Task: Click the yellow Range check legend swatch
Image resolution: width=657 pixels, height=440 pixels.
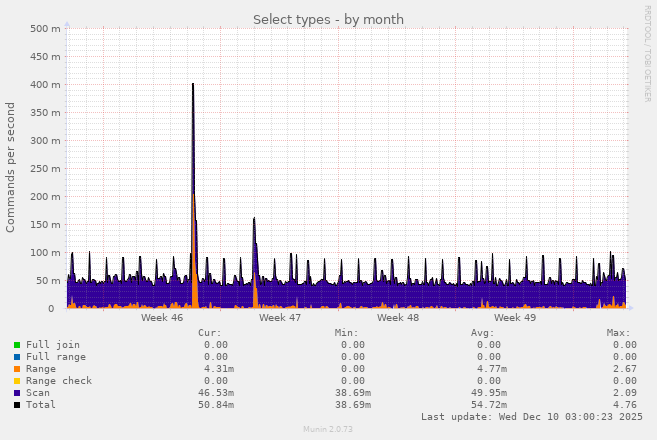Action: click(x=17, y=381)
